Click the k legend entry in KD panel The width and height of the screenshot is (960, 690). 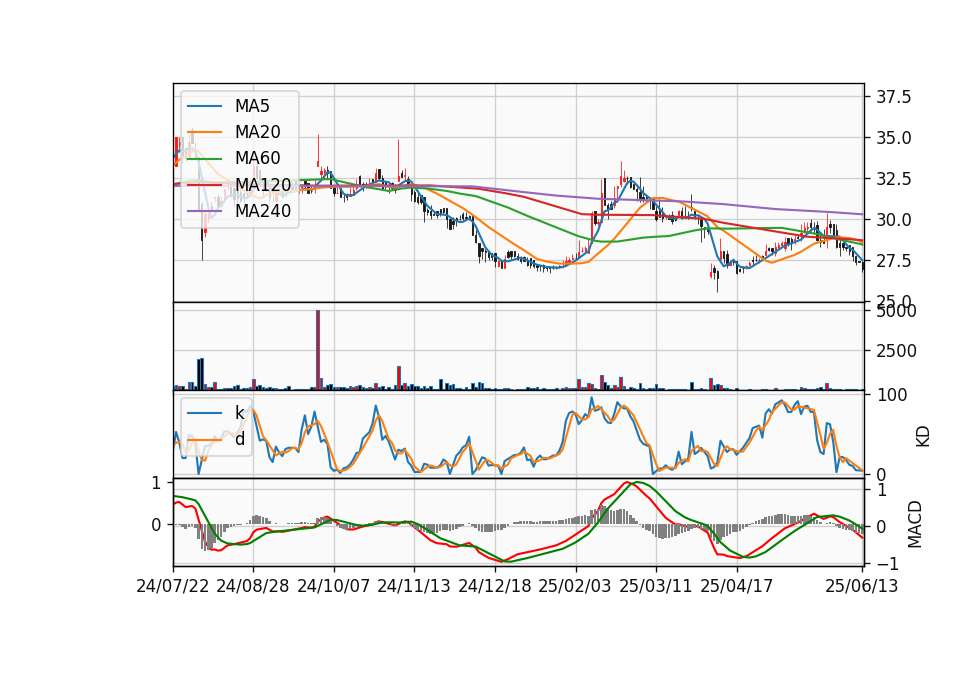pos(239,413)
